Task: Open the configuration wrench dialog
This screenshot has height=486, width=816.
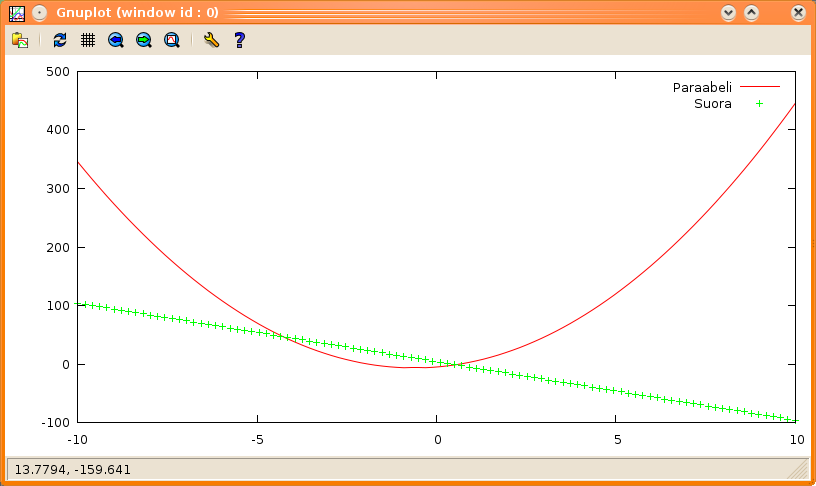Action: (x=211, y=40)
